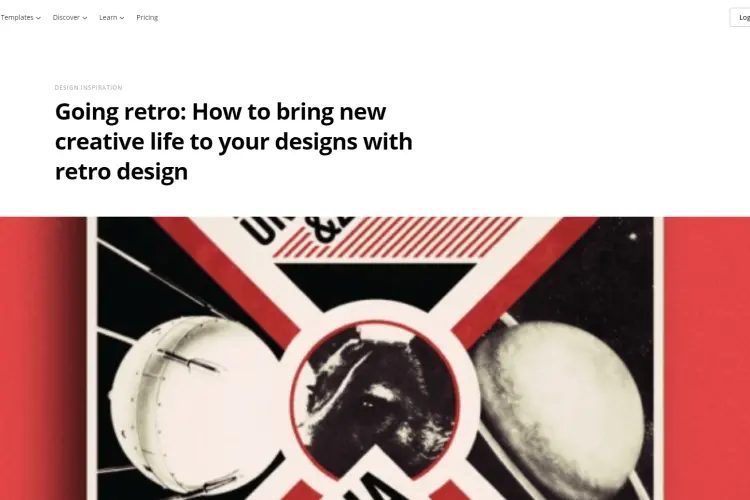Expand the Discover navigation menu
The width and height of the screenshot is (750, 500).
click(70, 17)
